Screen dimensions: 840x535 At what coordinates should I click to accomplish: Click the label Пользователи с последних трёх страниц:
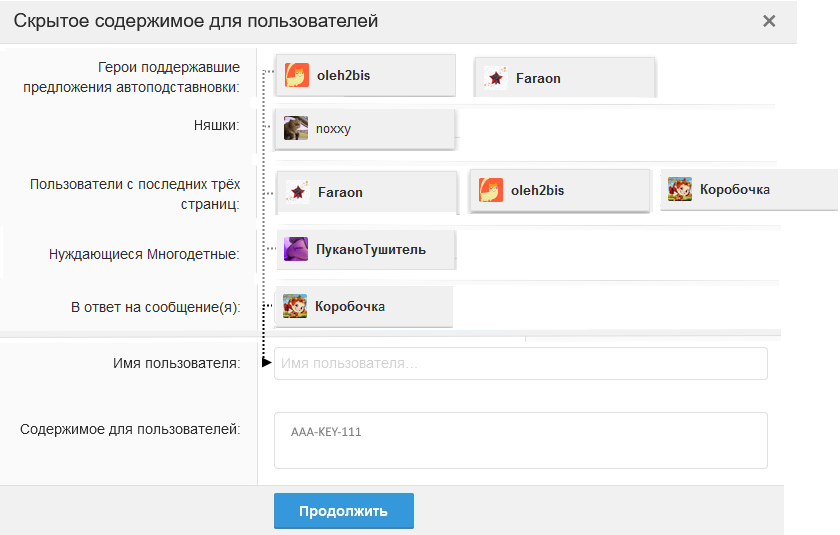(134, 194)
